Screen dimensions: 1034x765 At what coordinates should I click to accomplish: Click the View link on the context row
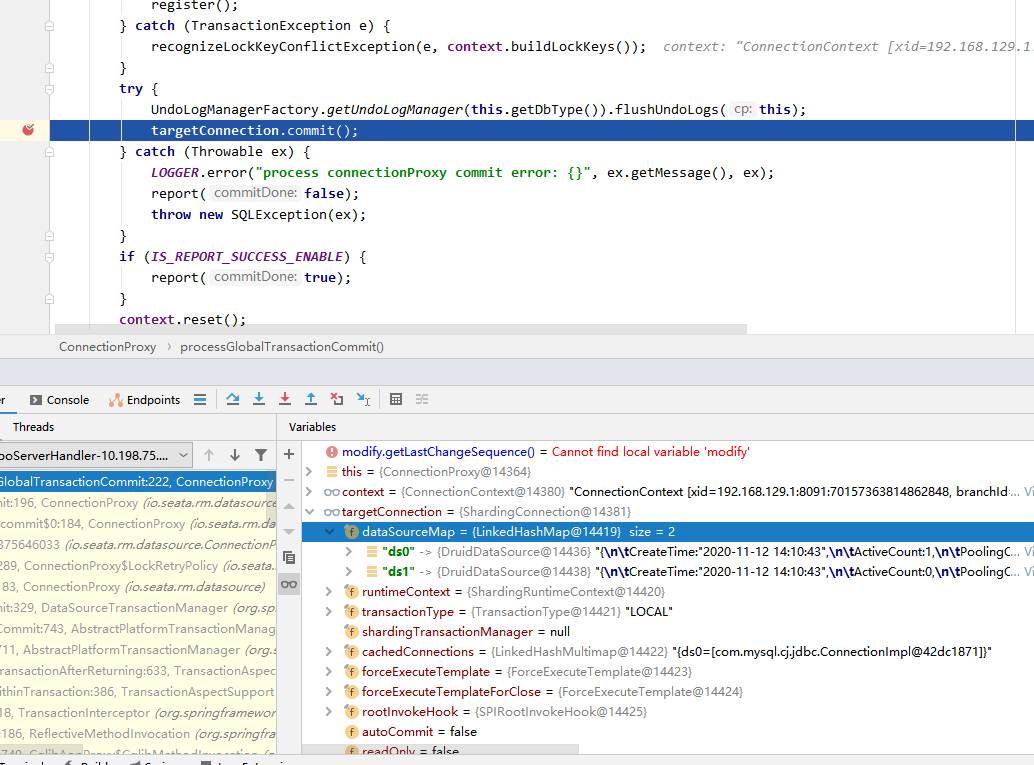click(x=1029, y=491)
